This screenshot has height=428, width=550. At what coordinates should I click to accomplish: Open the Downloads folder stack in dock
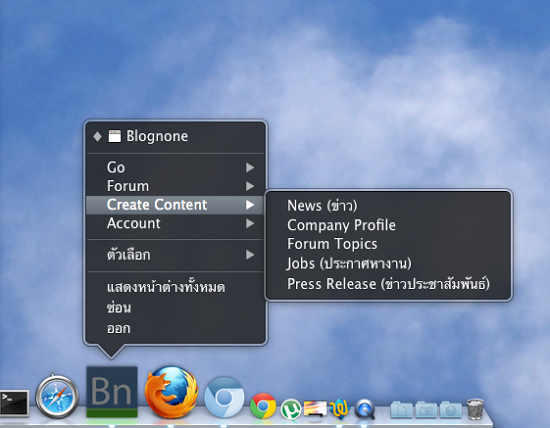click(451, 409)
